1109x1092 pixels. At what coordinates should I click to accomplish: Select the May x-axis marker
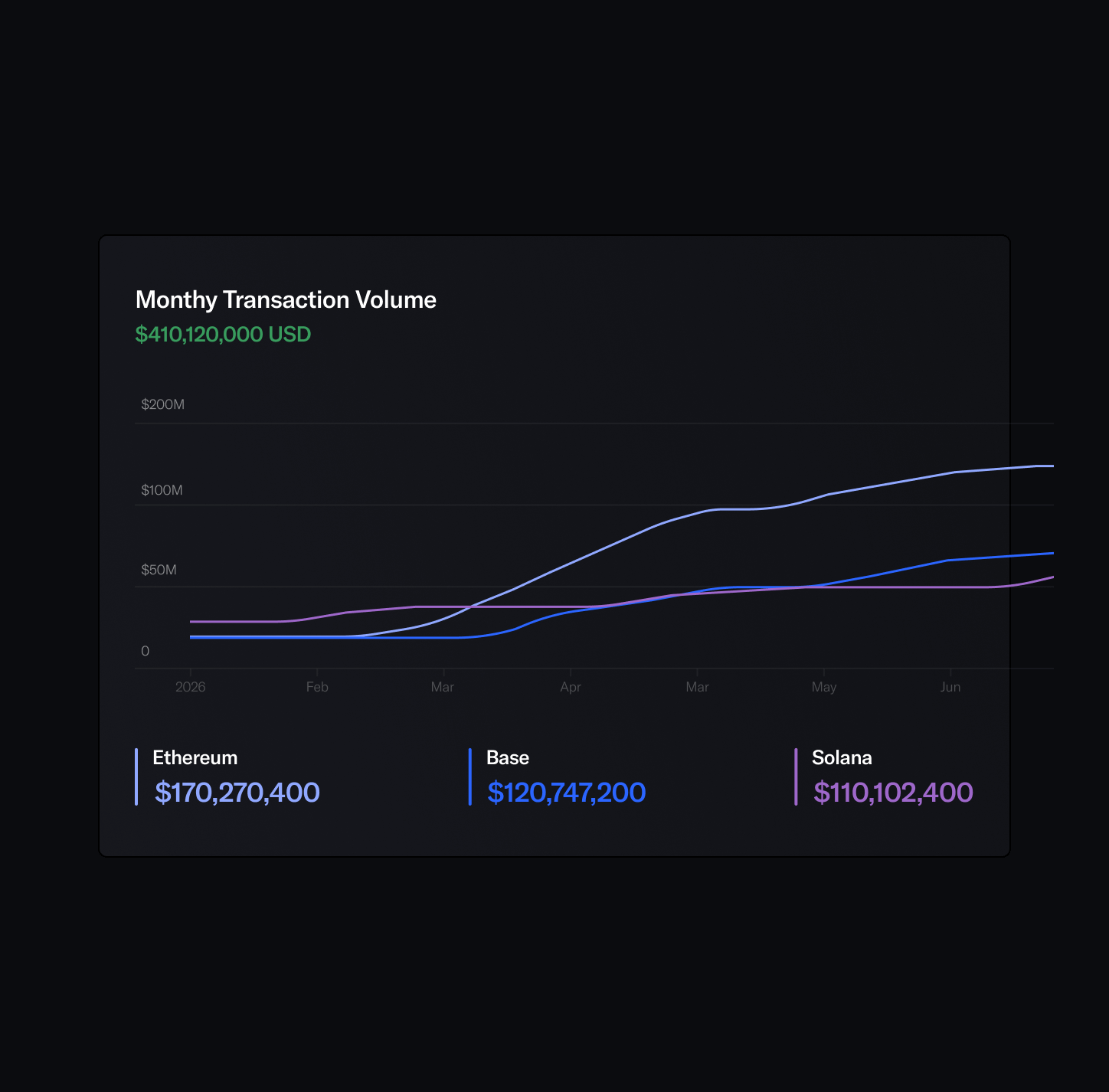point(824,687)
